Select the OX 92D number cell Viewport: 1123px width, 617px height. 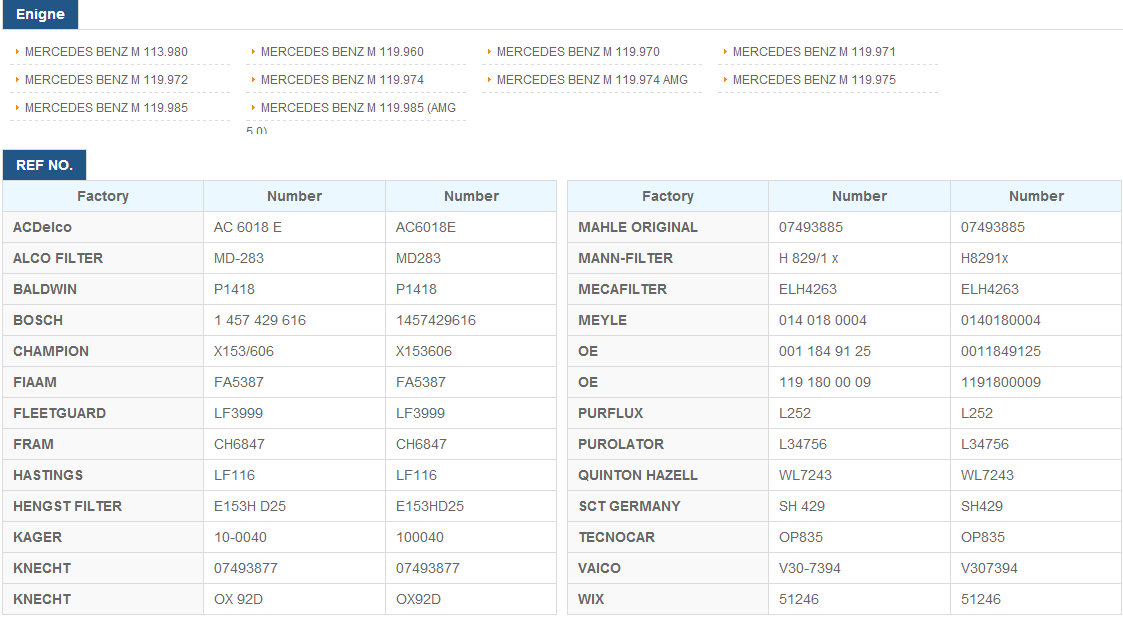(294, 599)
